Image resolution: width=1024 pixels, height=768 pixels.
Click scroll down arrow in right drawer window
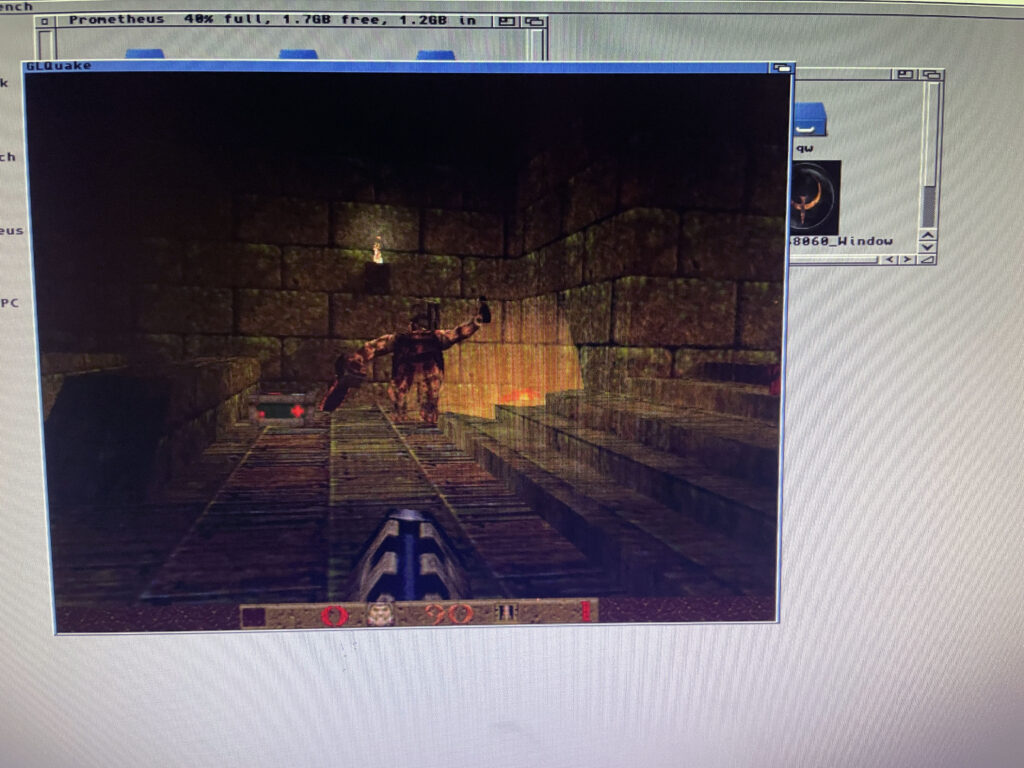click(x=928, y=247)
